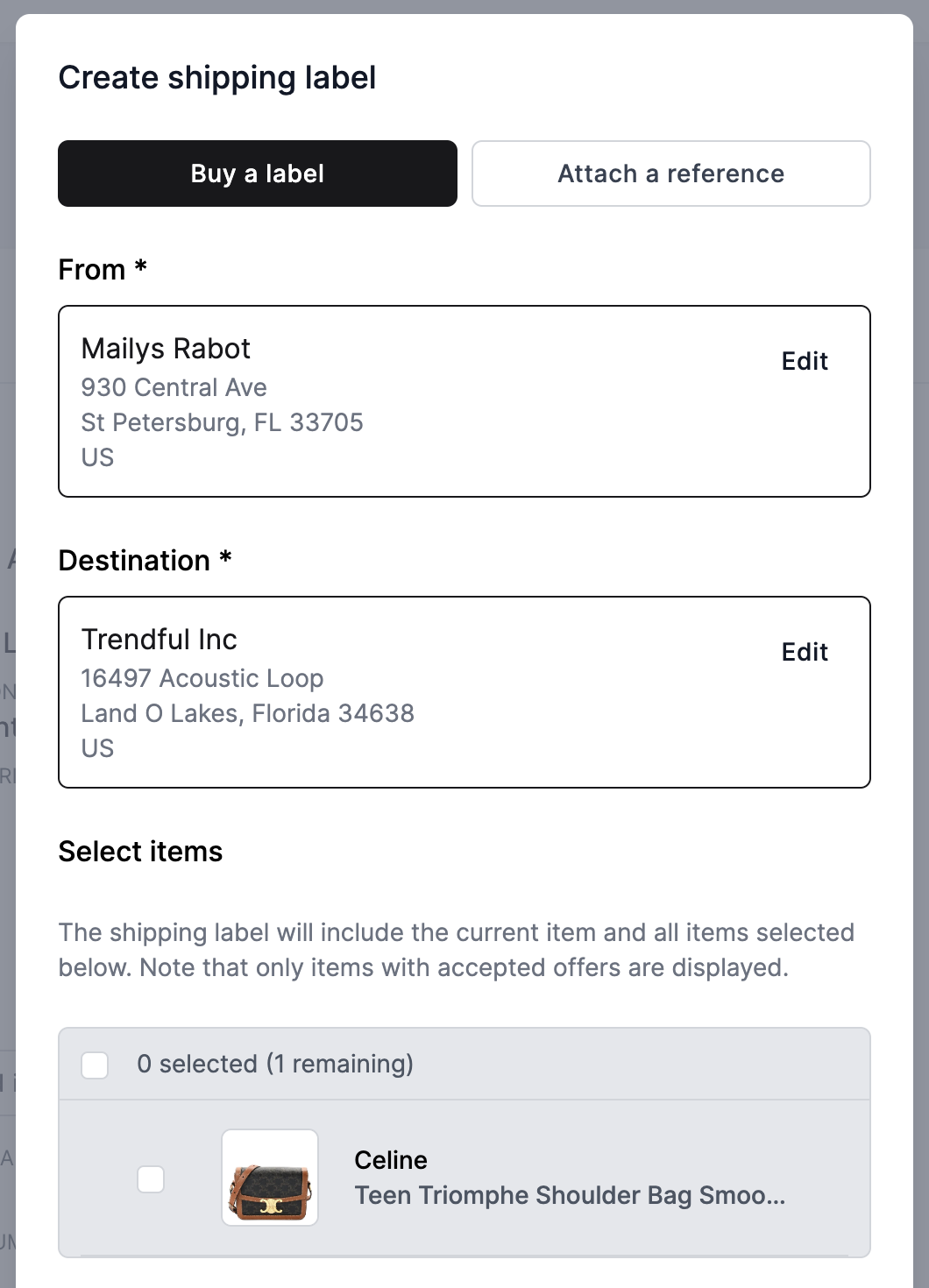
Task: Click the Land O Lakes, Florida 34638 line
Action: (x=247, y=713)
